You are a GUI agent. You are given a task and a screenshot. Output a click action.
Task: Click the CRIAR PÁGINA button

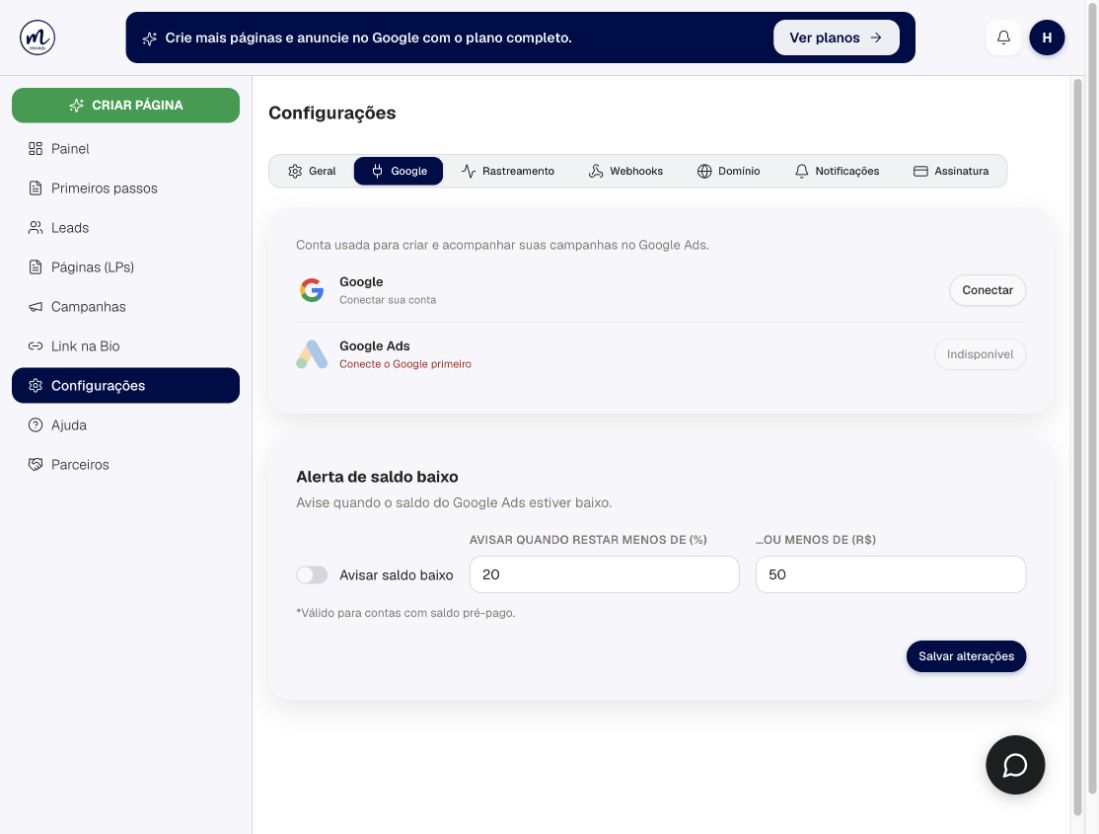(x=126, y=105)
